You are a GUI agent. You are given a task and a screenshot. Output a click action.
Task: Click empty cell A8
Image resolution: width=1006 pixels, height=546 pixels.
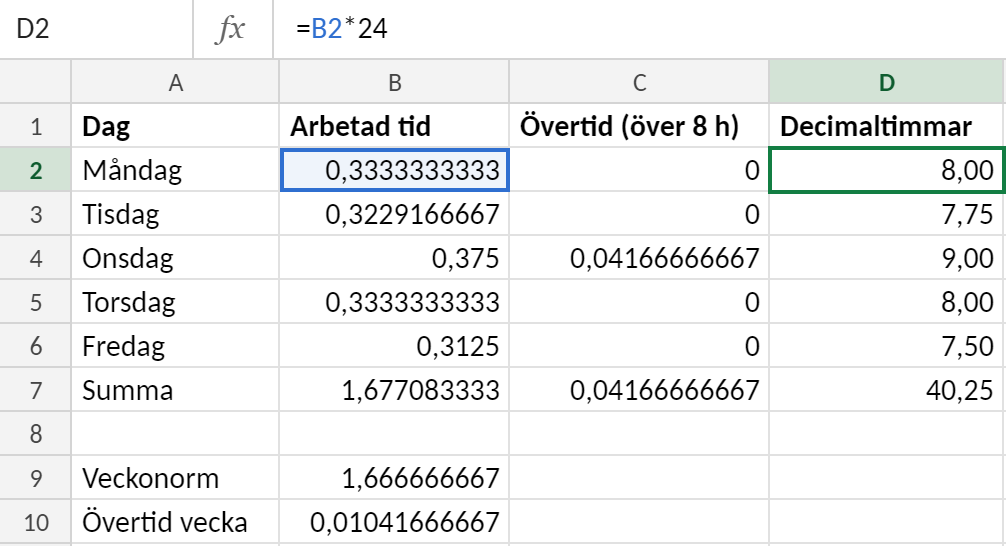(175, 434)
